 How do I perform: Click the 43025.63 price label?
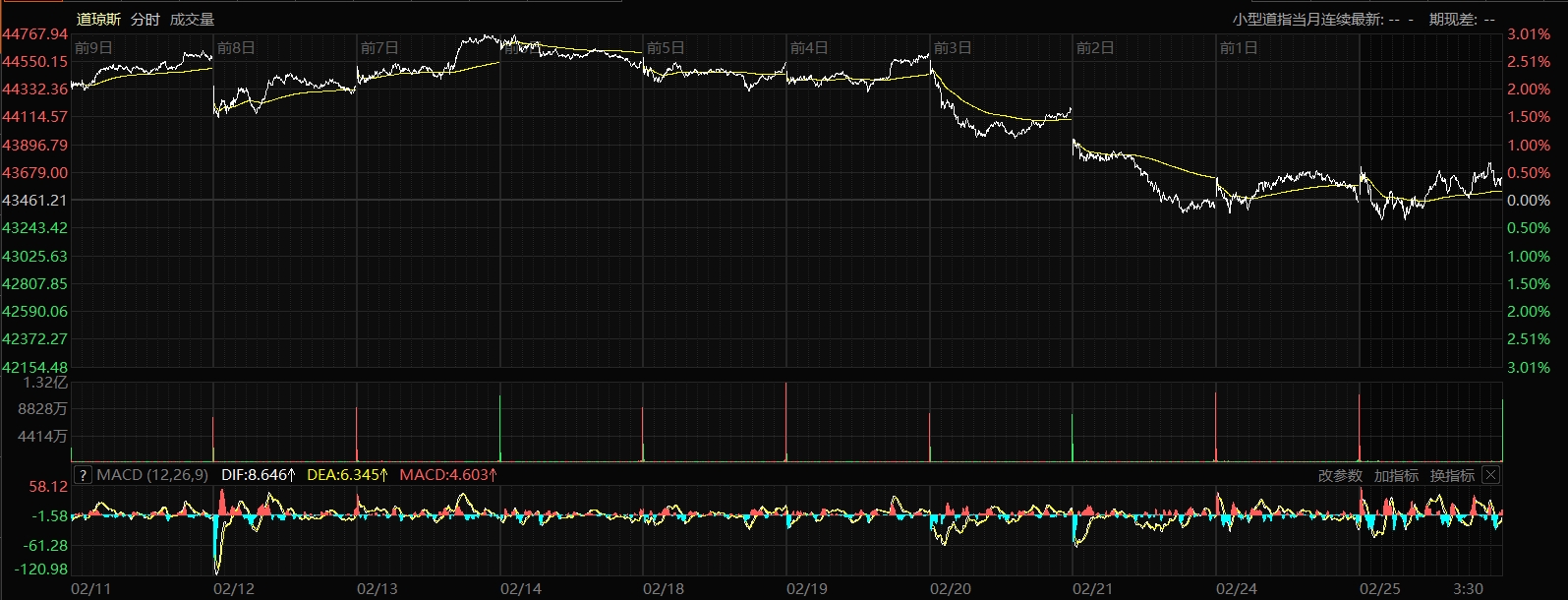pyautogui.click(x=34, y=256)
